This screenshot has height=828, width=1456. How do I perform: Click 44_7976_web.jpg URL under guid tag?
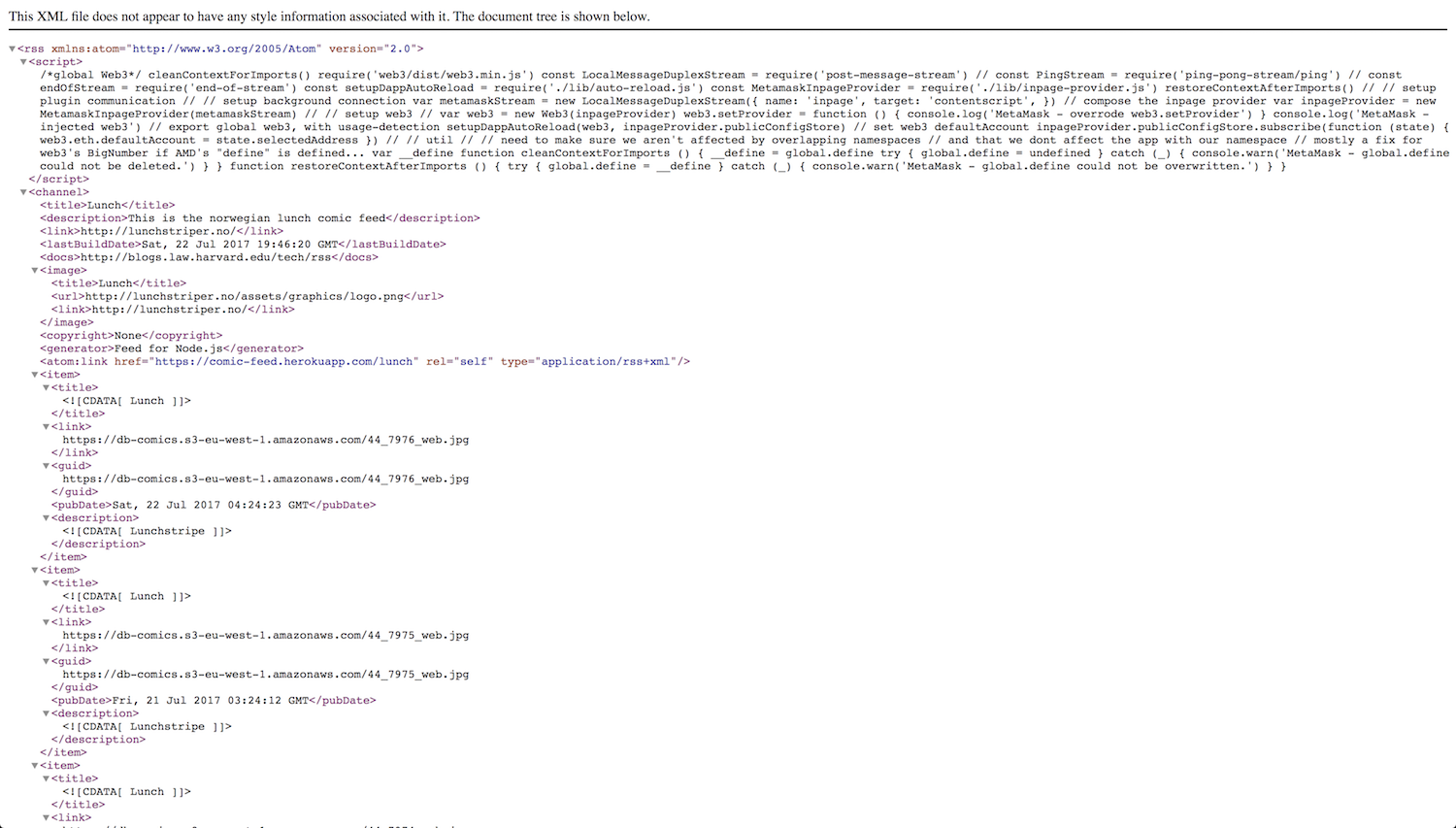tap(266, 479)
